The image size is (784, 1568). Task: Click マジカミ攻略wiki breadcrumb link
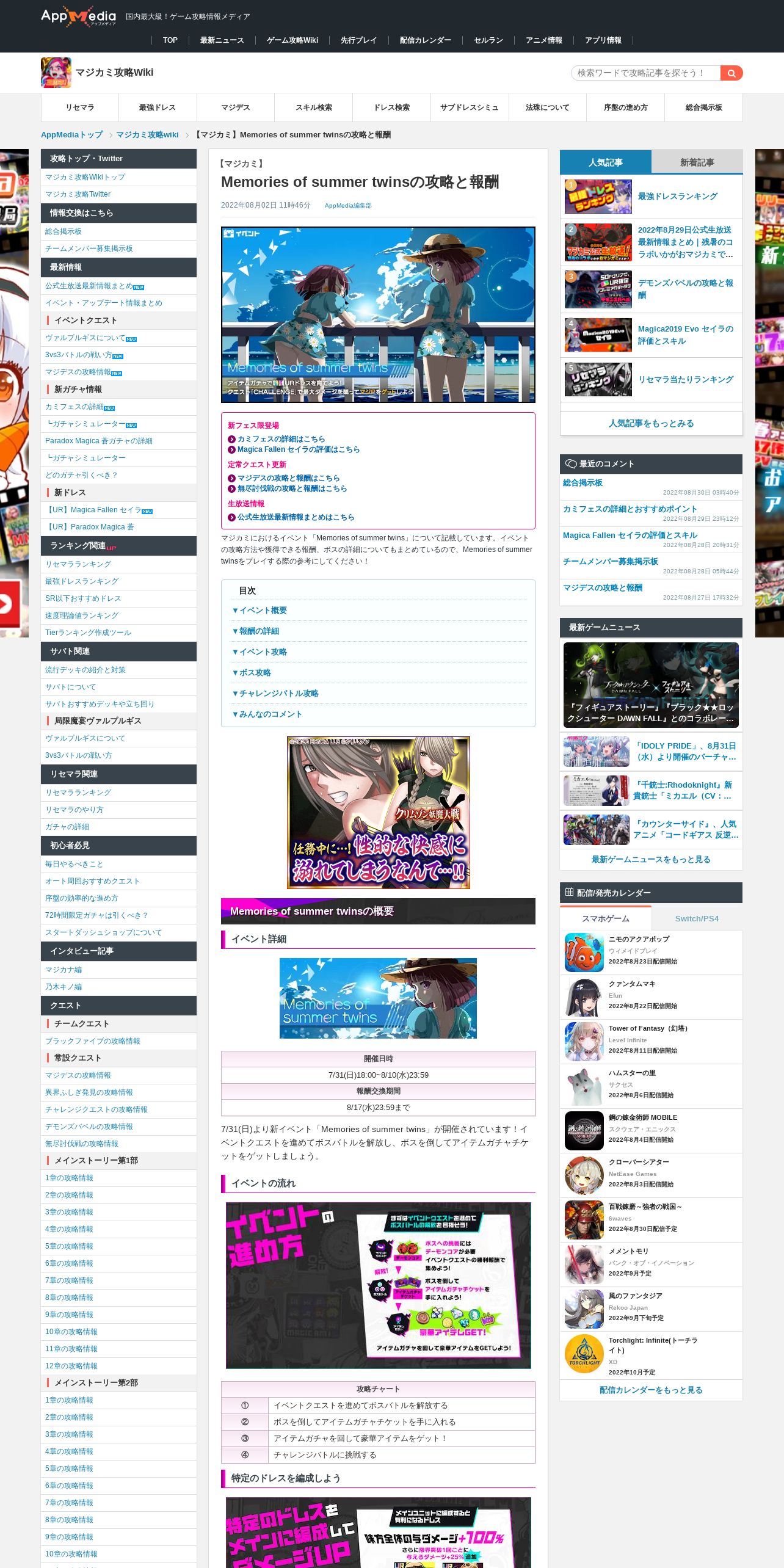pos(147,135)
